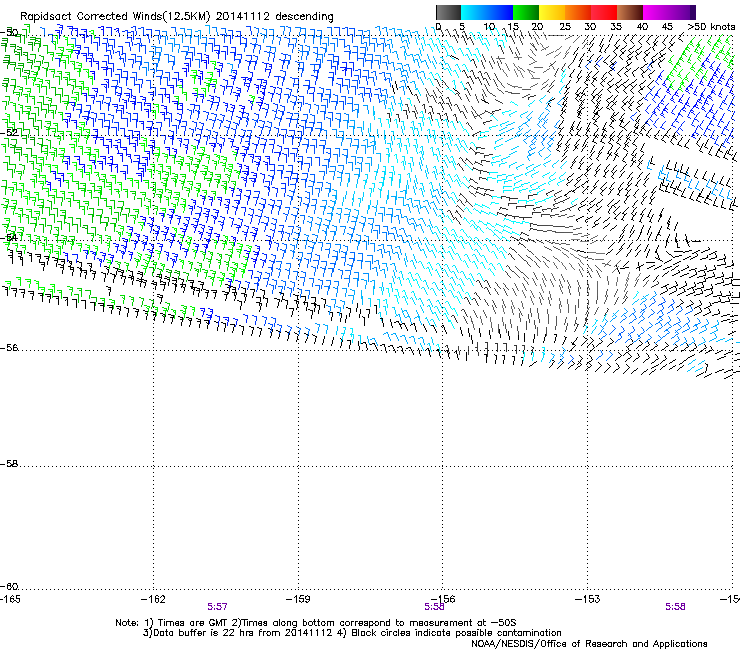Pick the brown 35-40 knots color band

click(630, 12)
